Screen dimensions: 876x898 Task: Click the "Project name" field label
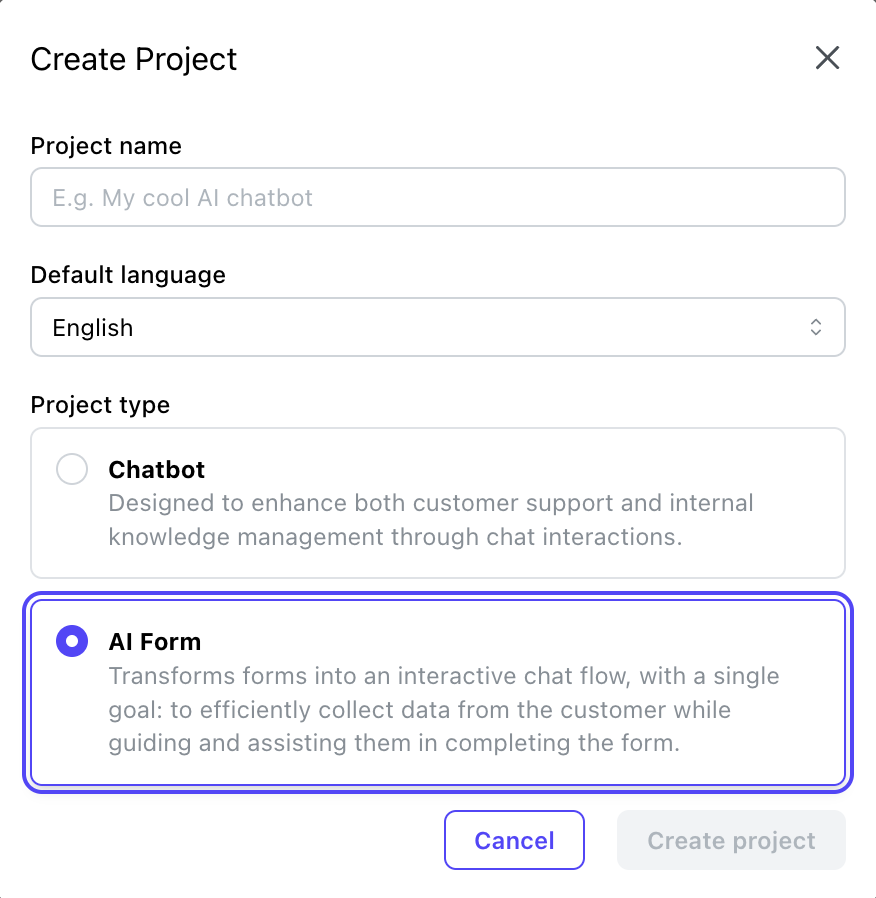pos(106,146)
